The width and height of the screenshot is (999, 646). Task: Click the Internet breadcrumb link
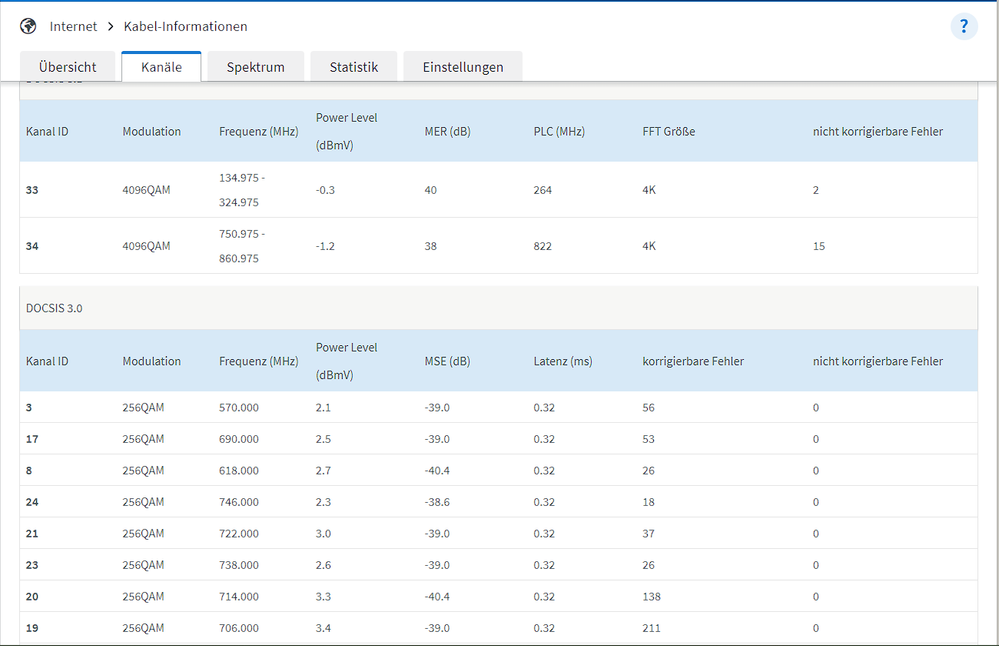pyautogui.click(x=73, y=26)
